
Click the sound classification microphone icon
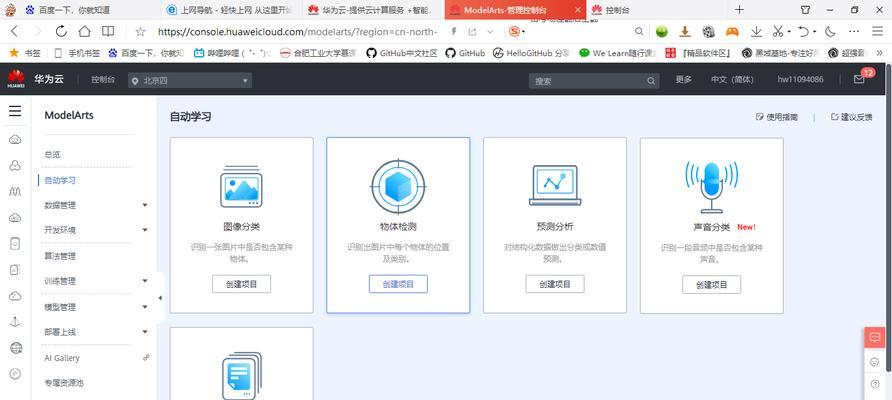point(711,185)
